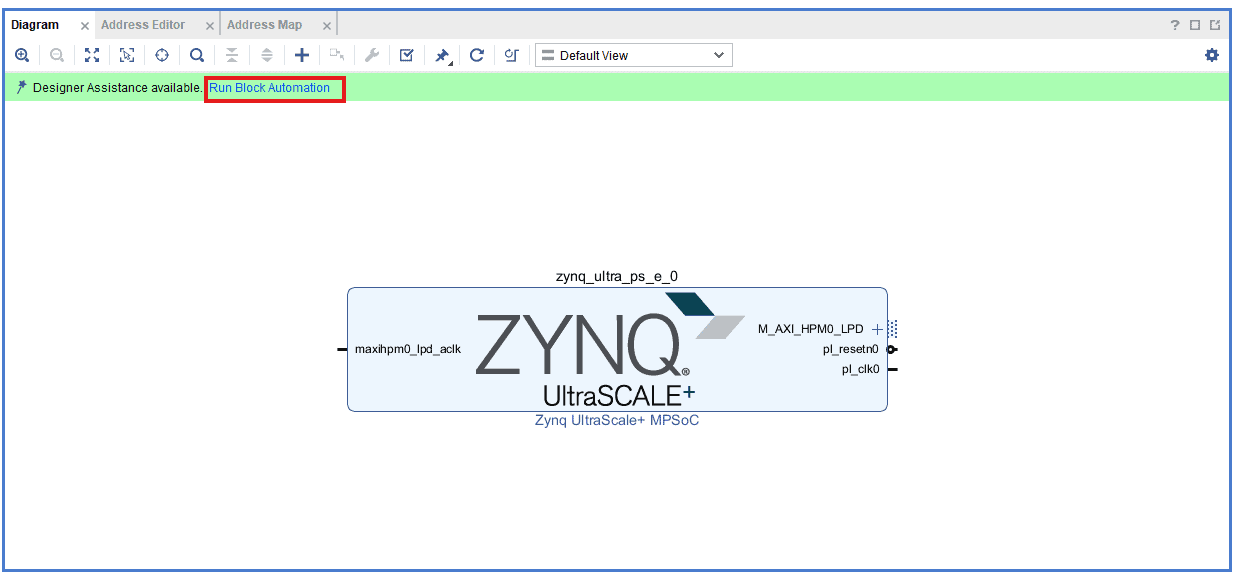Expand the M_AXI_HPM0_LPD interface plus sign
The image size is (1237, 574).
coord(877,329)
